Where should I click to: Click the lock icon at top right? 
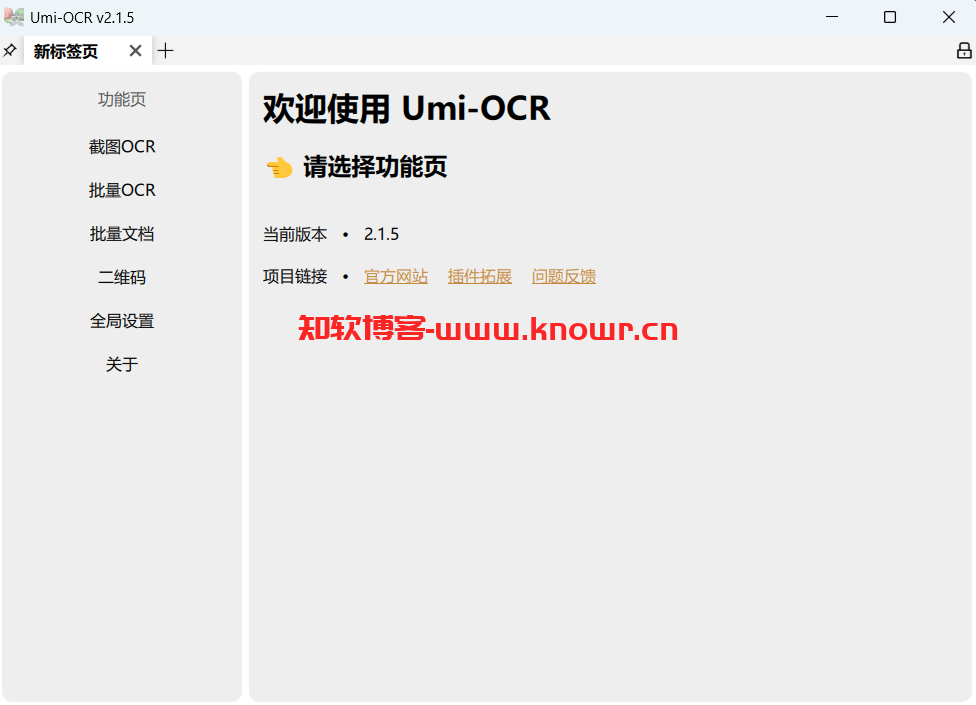click(964, 50)
